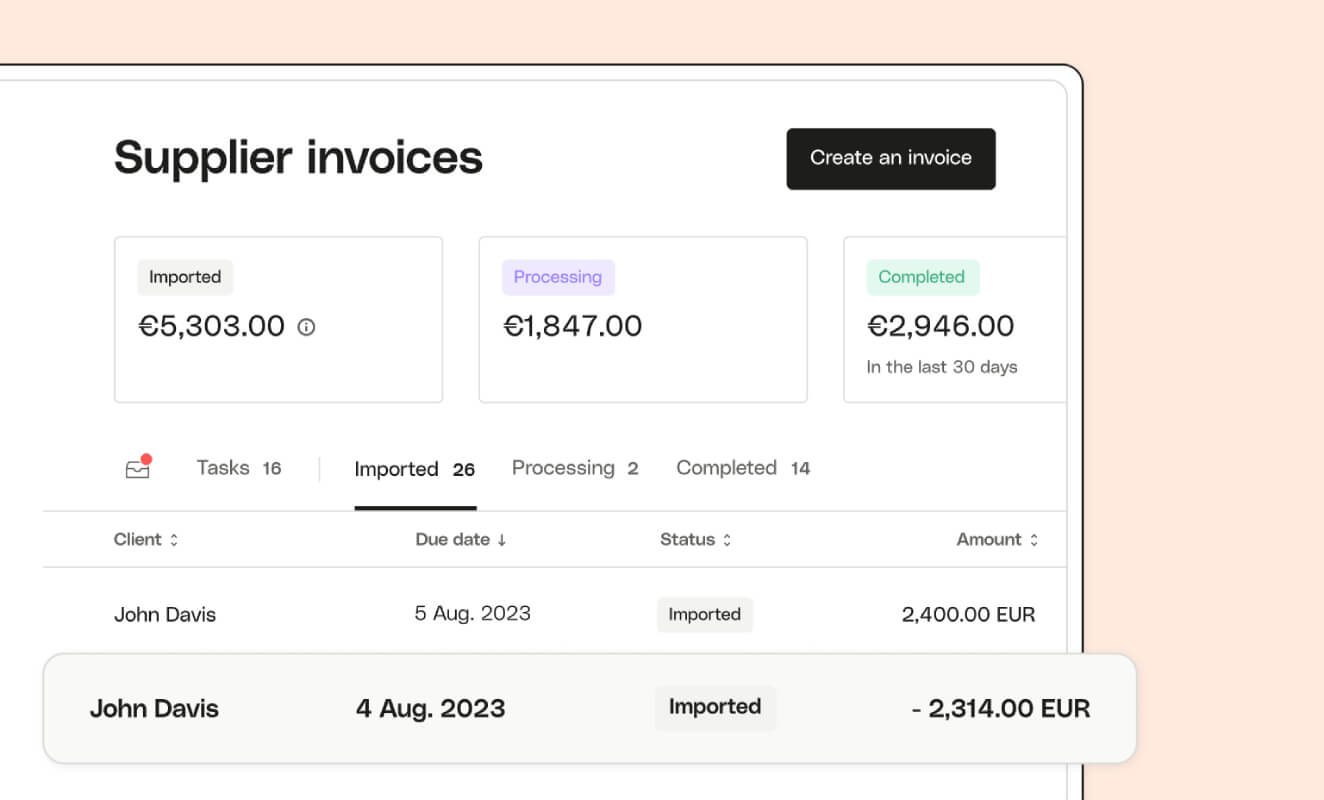Click the 2,400.00 EUR amount cell
Screen dimensions: 1324x800
coord(968,614)
